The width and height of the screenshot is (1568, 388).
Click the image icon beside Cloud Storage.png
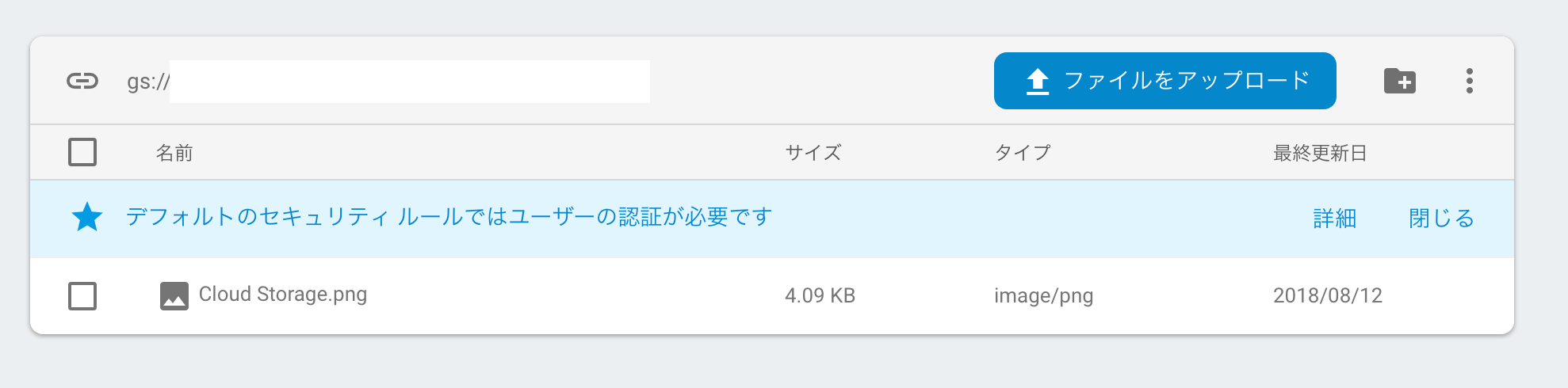tap(174, 296)
